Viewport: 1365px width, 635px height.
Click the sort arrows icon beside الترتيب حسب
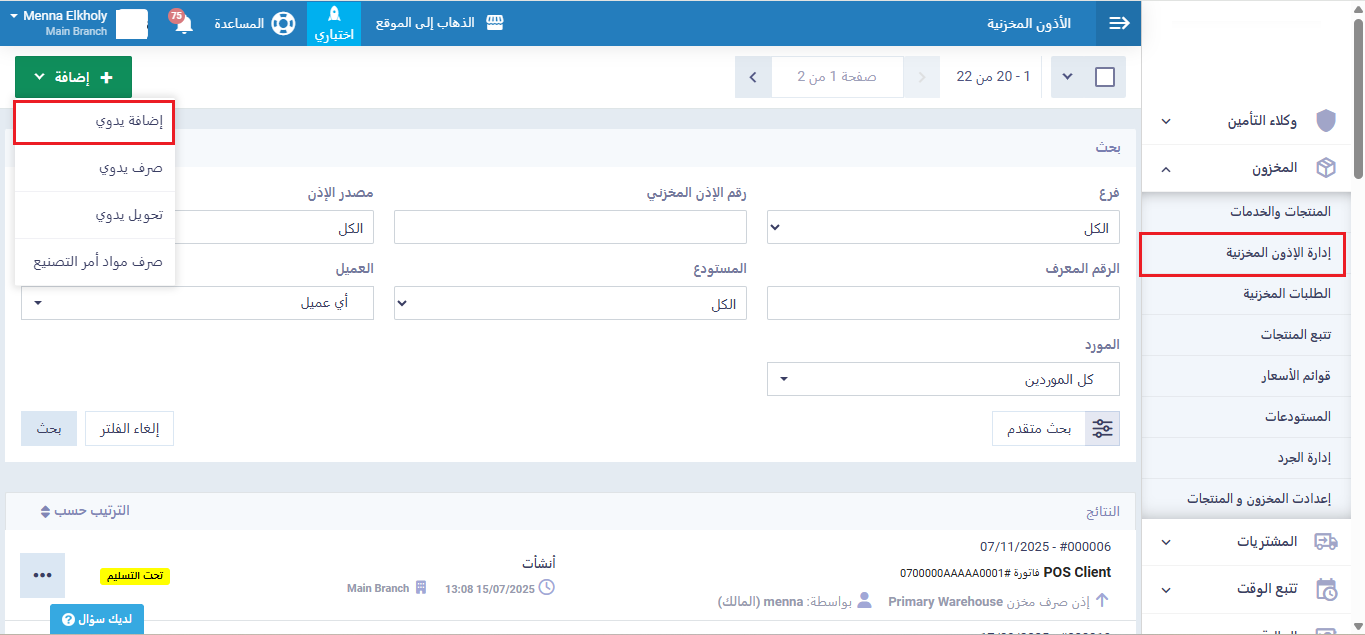pyautogui.click(x=45, y=511)
